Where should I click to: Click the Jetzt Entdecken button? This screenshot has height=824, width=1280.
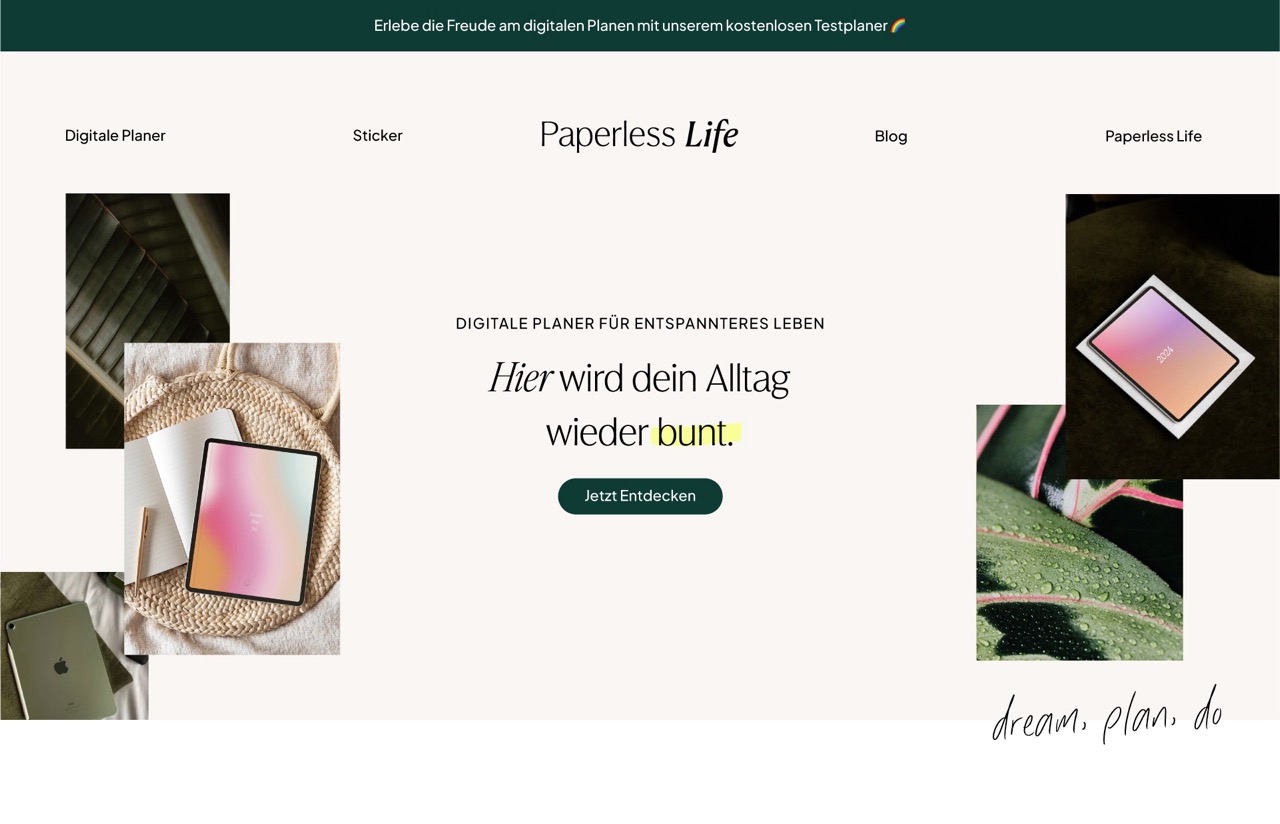point(640,496)
